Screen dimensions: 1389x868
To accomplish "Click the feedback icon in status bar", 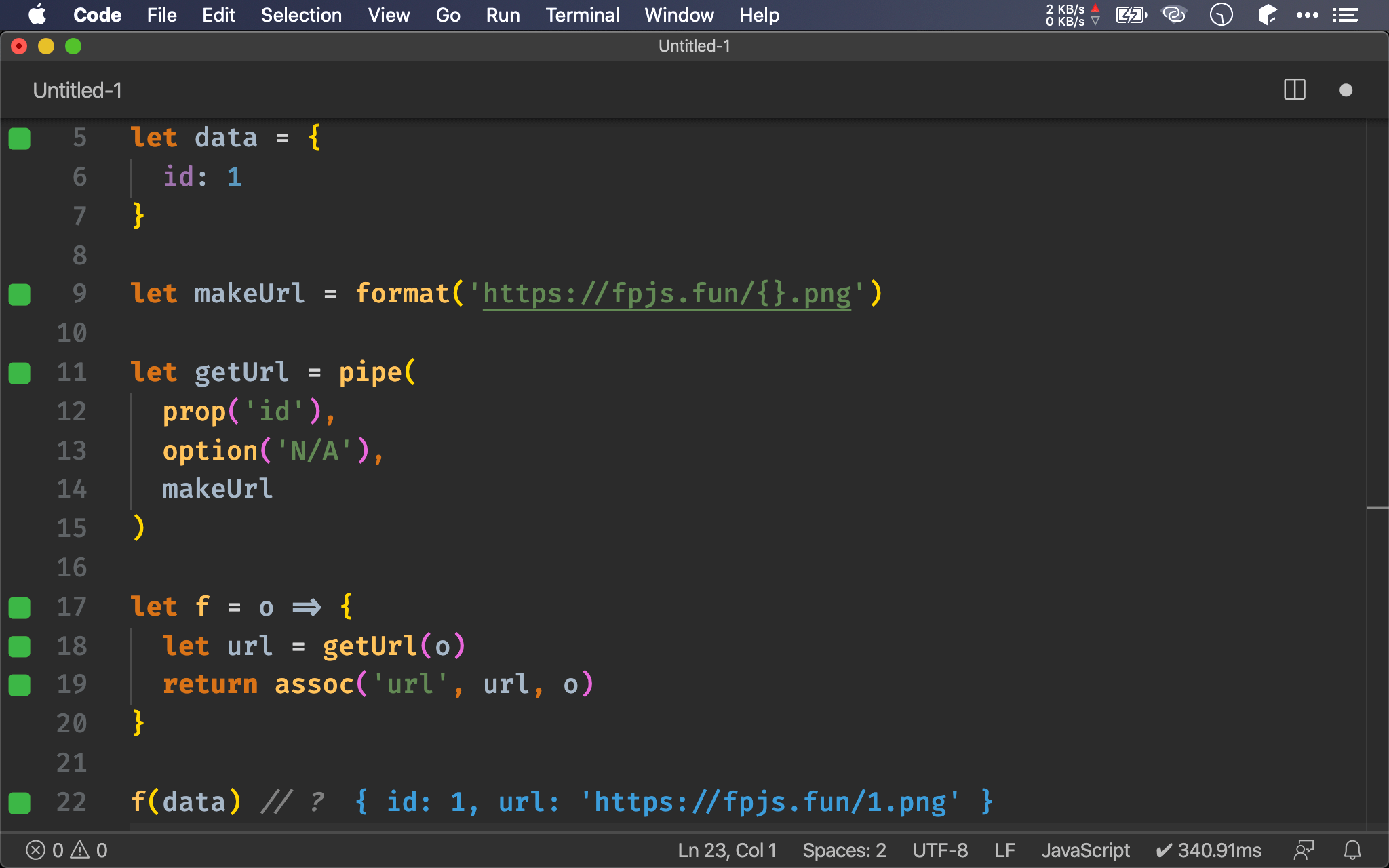I will pyautogui.click(x=1304, y=850).
